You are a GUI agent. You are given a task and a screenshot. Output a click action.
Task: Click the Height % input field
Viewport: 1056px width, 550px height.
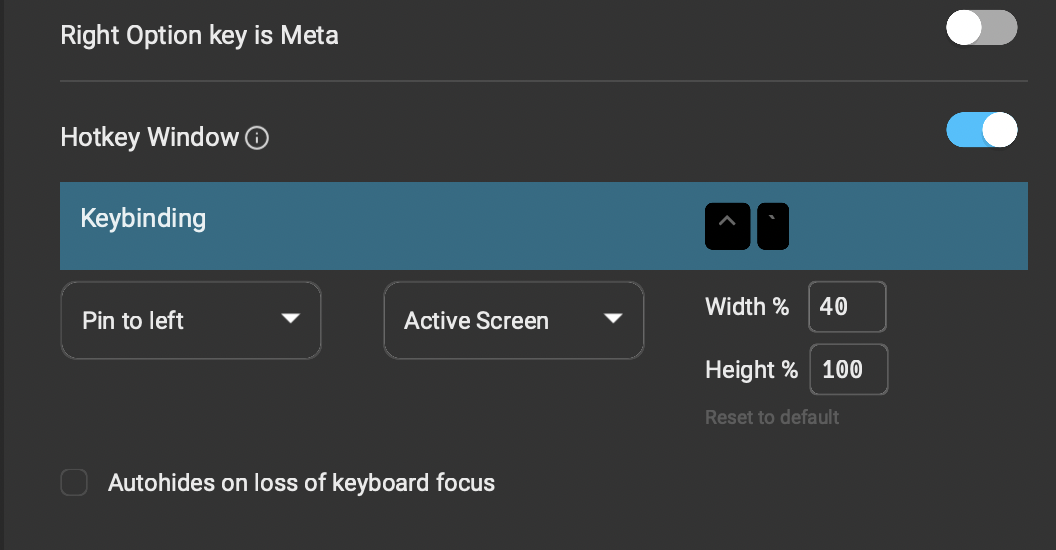pyautogui.click(x=849, y=370)
